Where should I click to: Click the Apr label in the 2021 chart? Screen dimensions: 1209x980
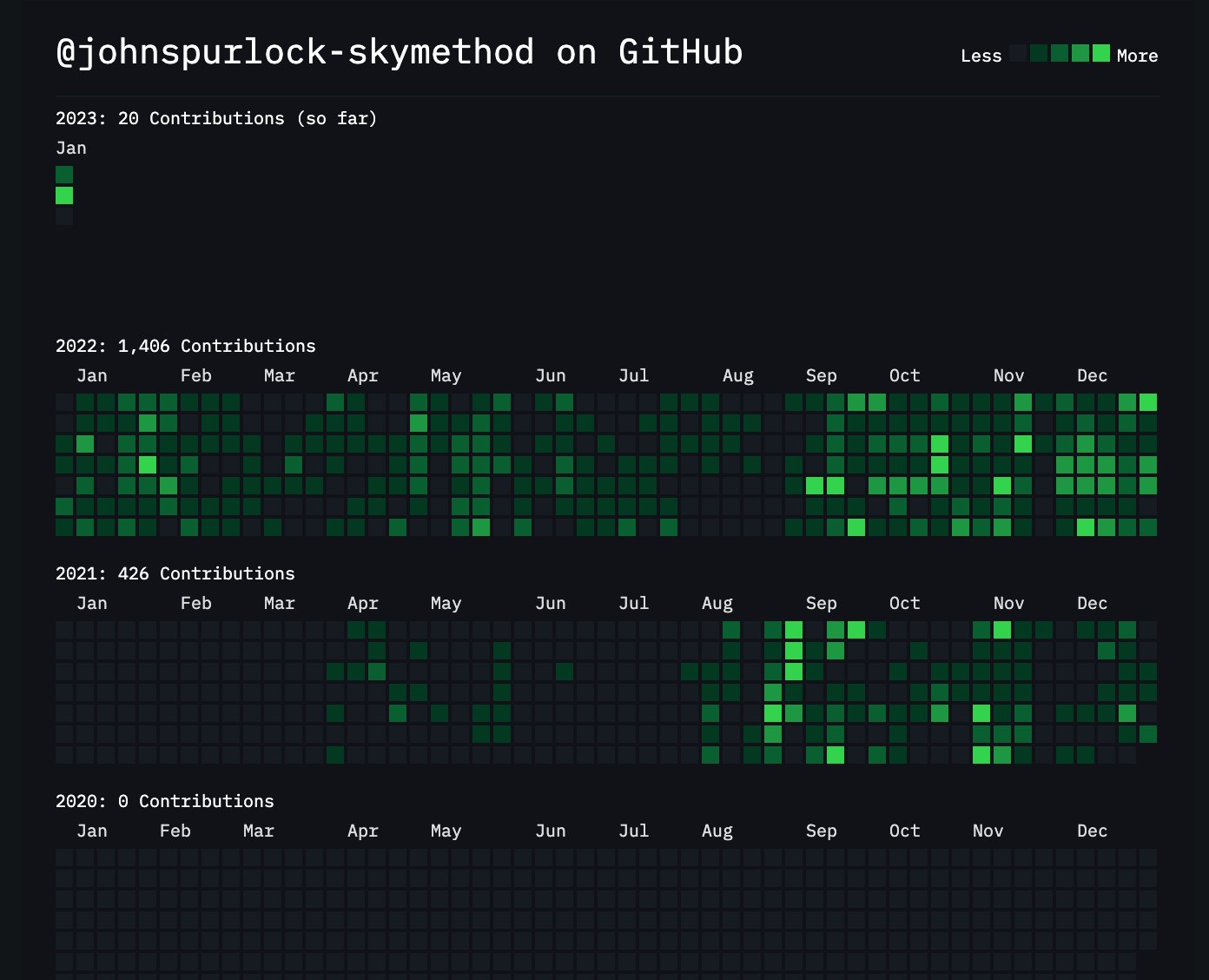(x=363, y=603)
